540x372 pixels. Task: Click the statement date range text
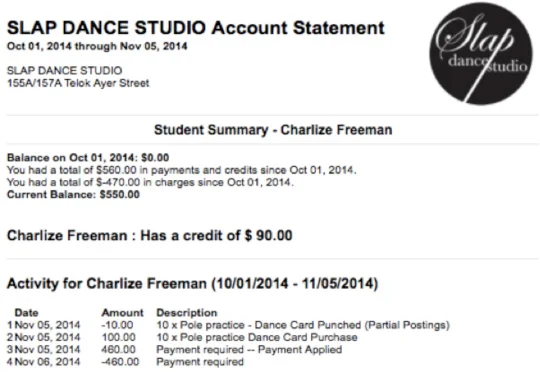point(97,46)
